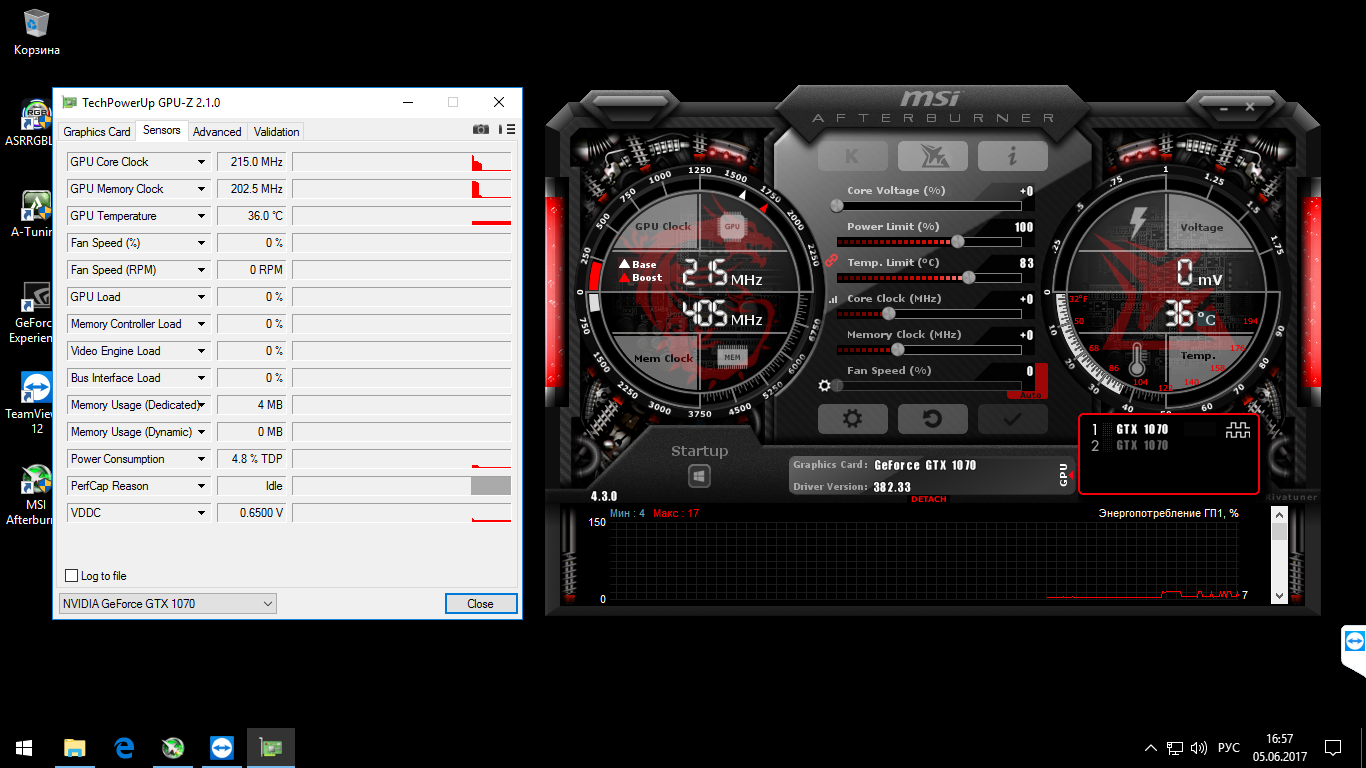This screenshot has height=768, width=1366.
Task: Toggle the Startup Windows icon in Afterburner
Action: (700, 476)
